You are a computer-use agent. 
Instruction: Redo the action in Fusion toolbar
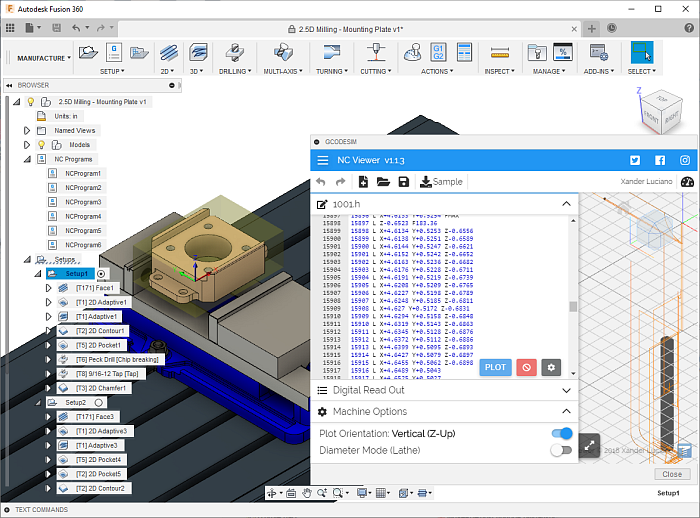click(101, 28)
